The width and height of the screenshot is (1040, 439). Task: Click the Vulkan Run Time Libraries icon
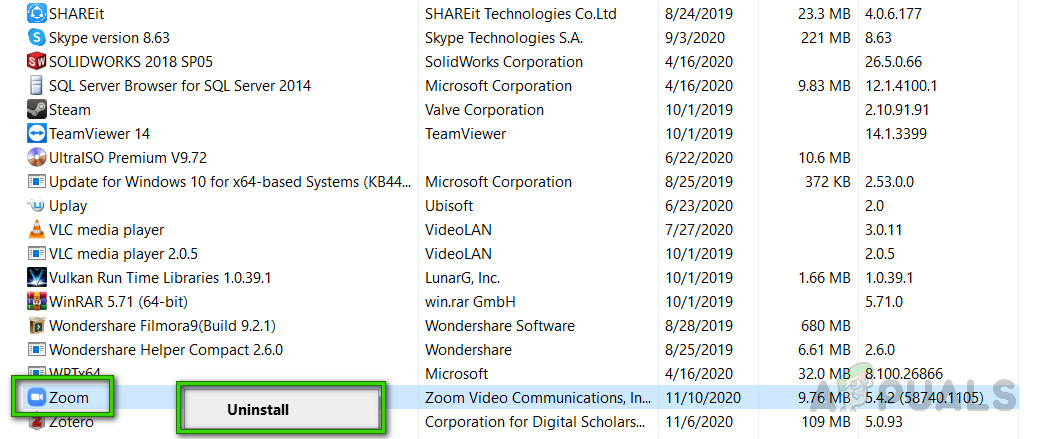[36, 278]
